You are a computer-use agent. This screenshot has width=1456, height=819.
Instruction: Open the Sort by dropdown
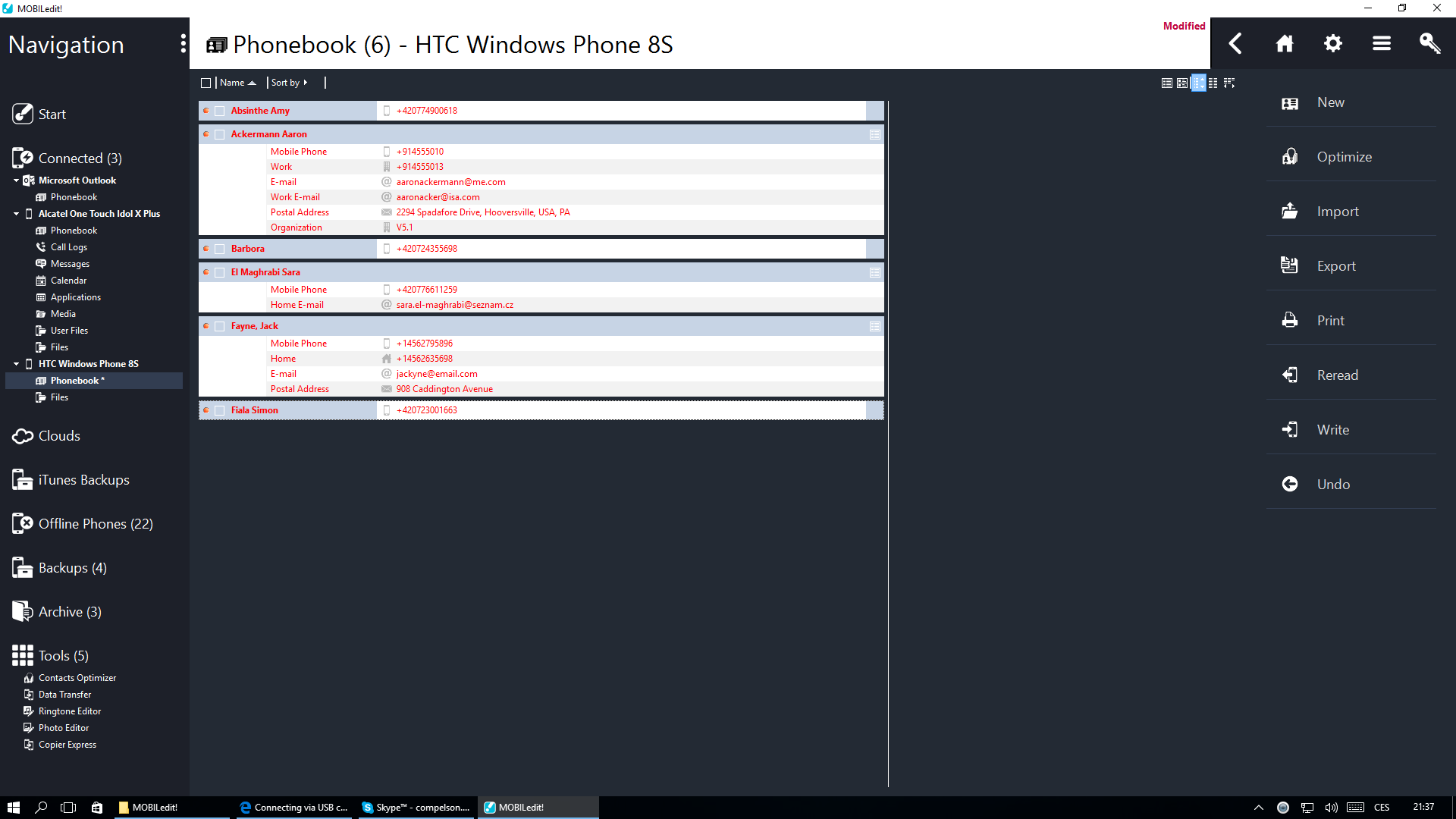289,83
